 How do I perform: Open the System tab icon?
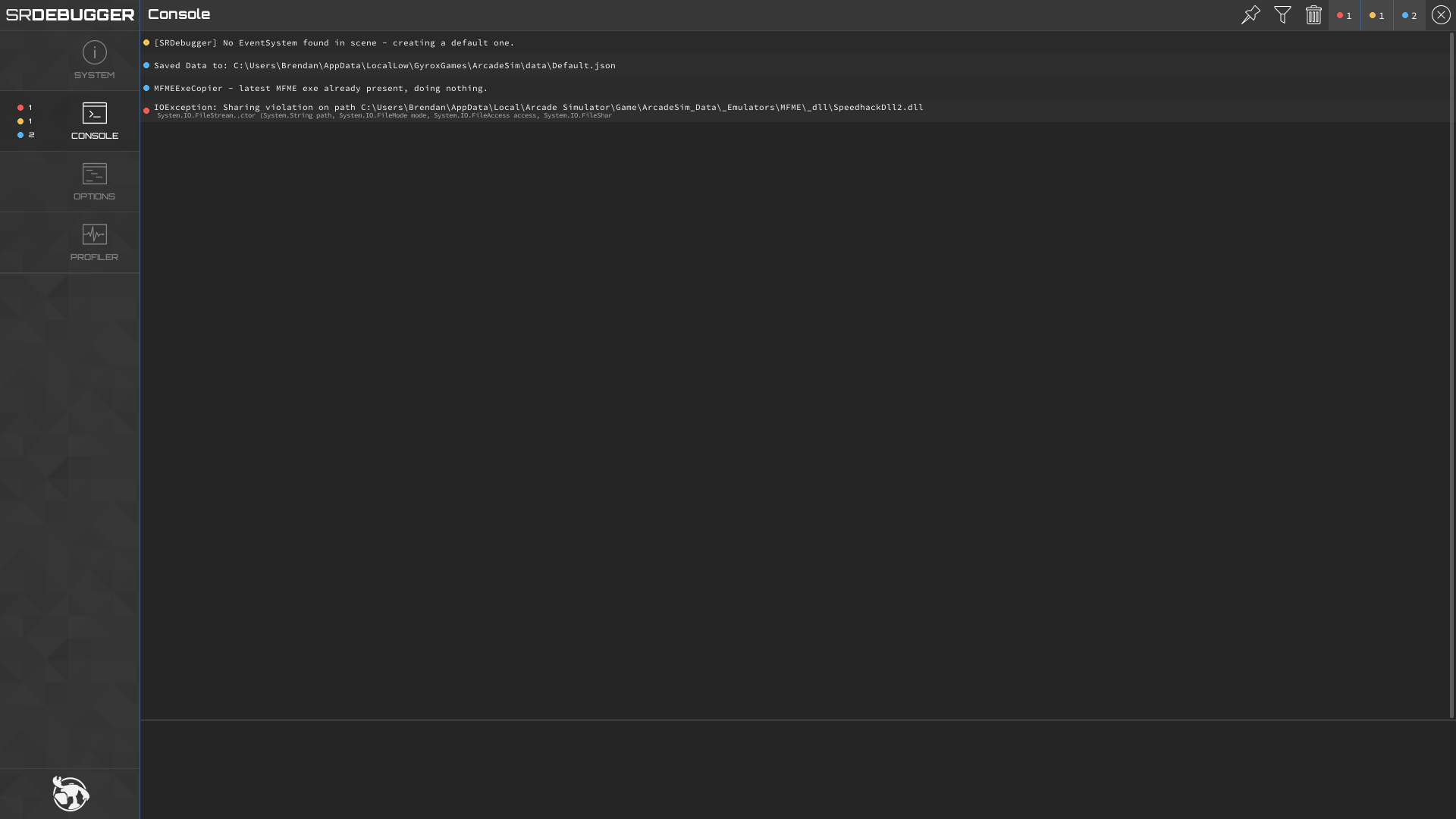click(94, 53)
